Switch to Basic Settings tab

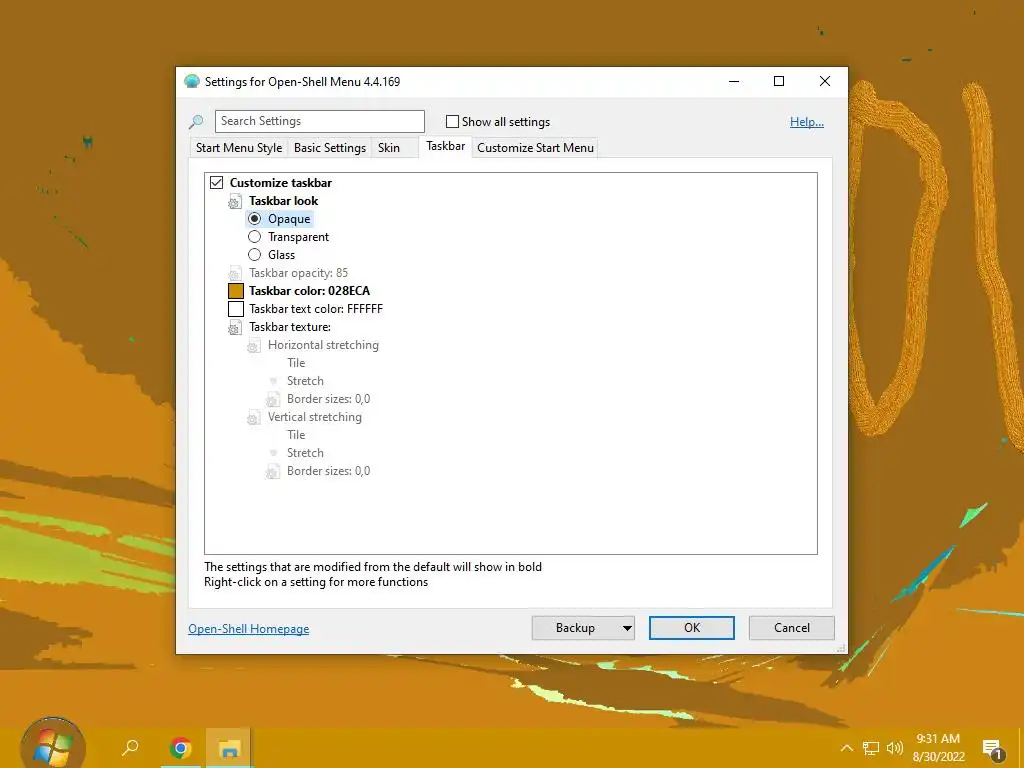[x=330, y=148]
